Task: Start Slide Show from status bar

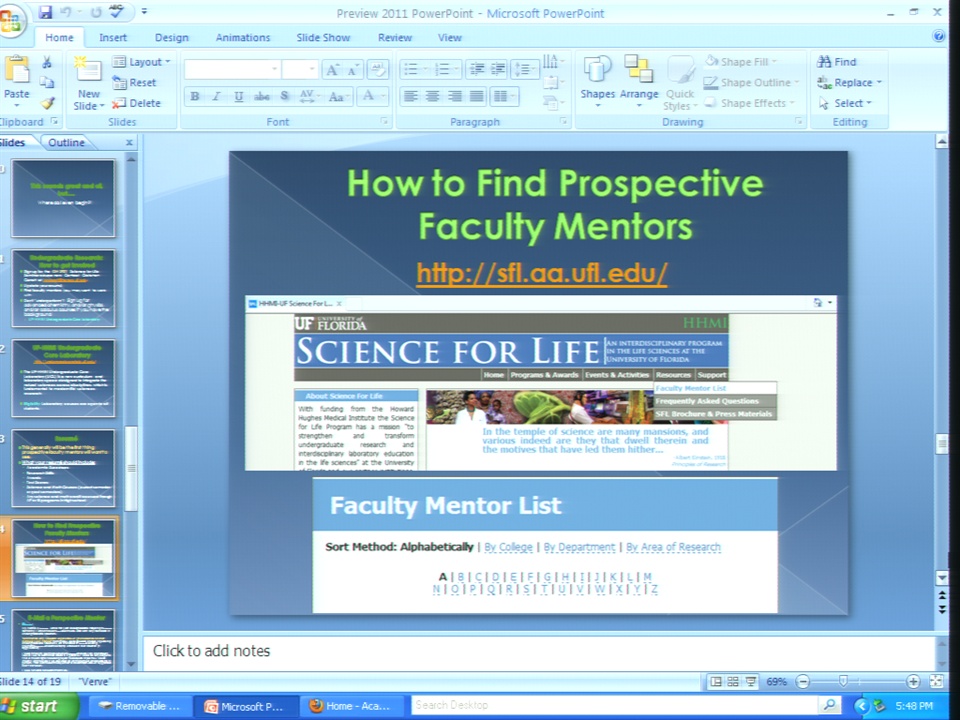Action: pos(751,681)
